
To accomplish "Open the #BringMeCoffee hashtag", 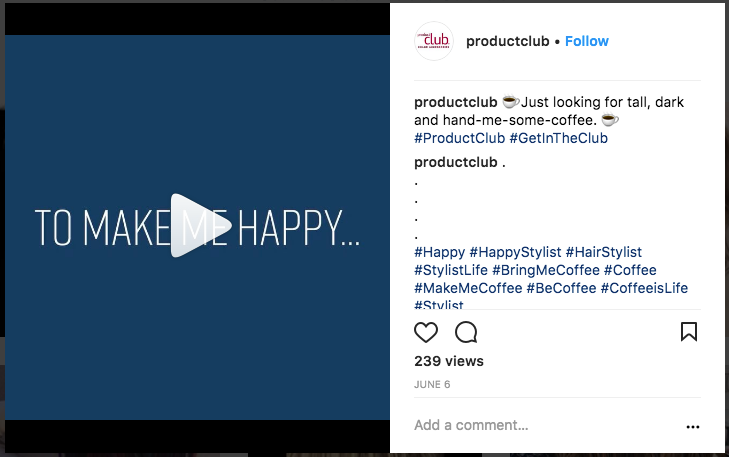I will coord(546,270).
